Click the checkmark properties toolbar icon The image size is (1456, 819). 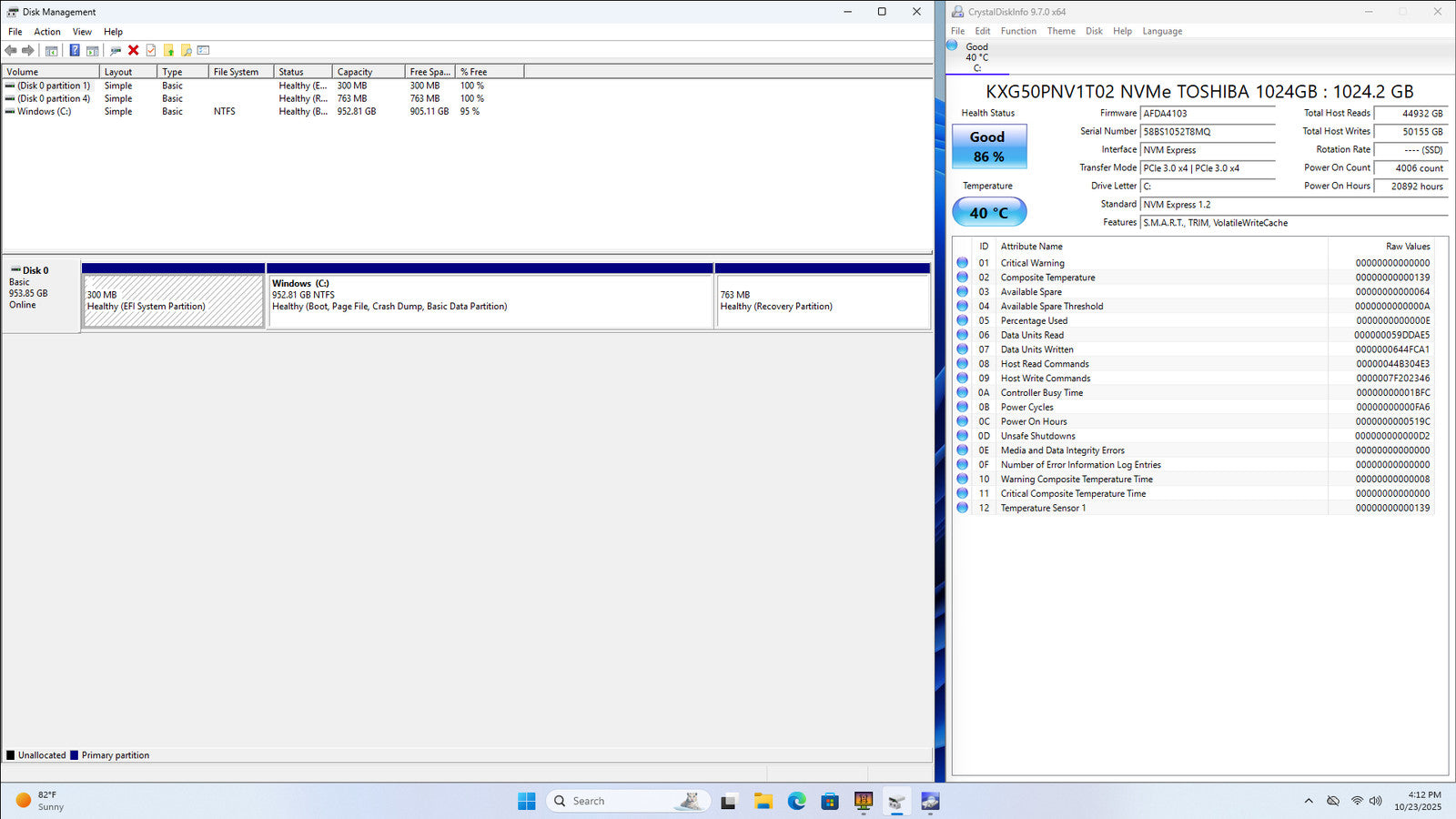click(151, 51)
